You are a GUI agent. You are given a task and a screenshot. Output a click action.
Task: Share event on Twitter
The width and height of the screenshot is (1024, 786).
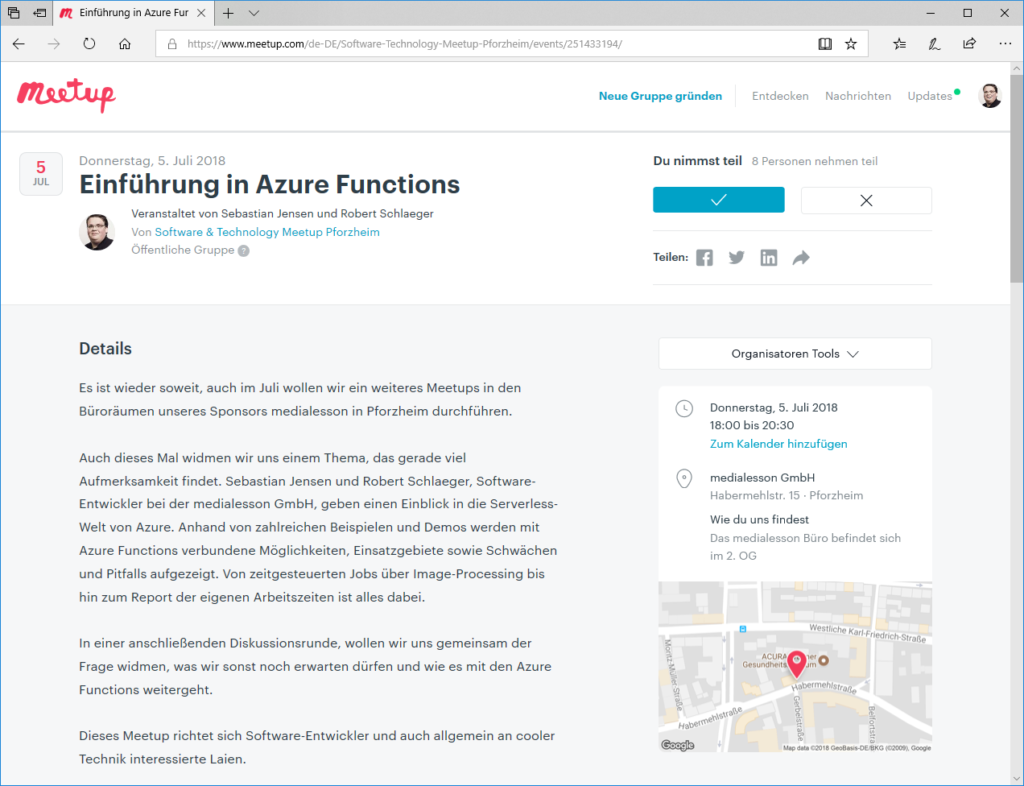tap(737, 258)
